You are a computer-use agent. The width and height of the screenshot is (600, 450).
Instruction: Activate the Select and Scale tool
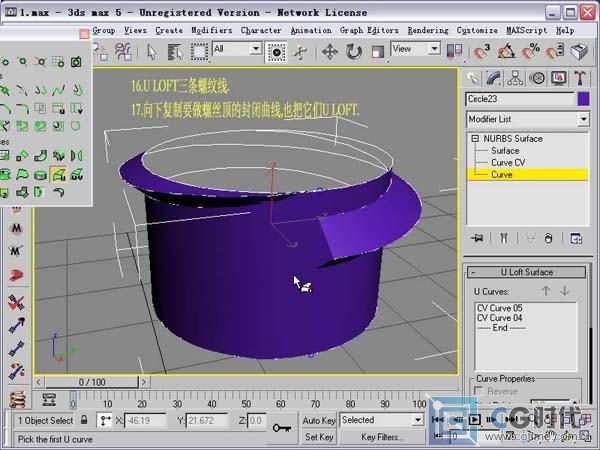(378, 52)
